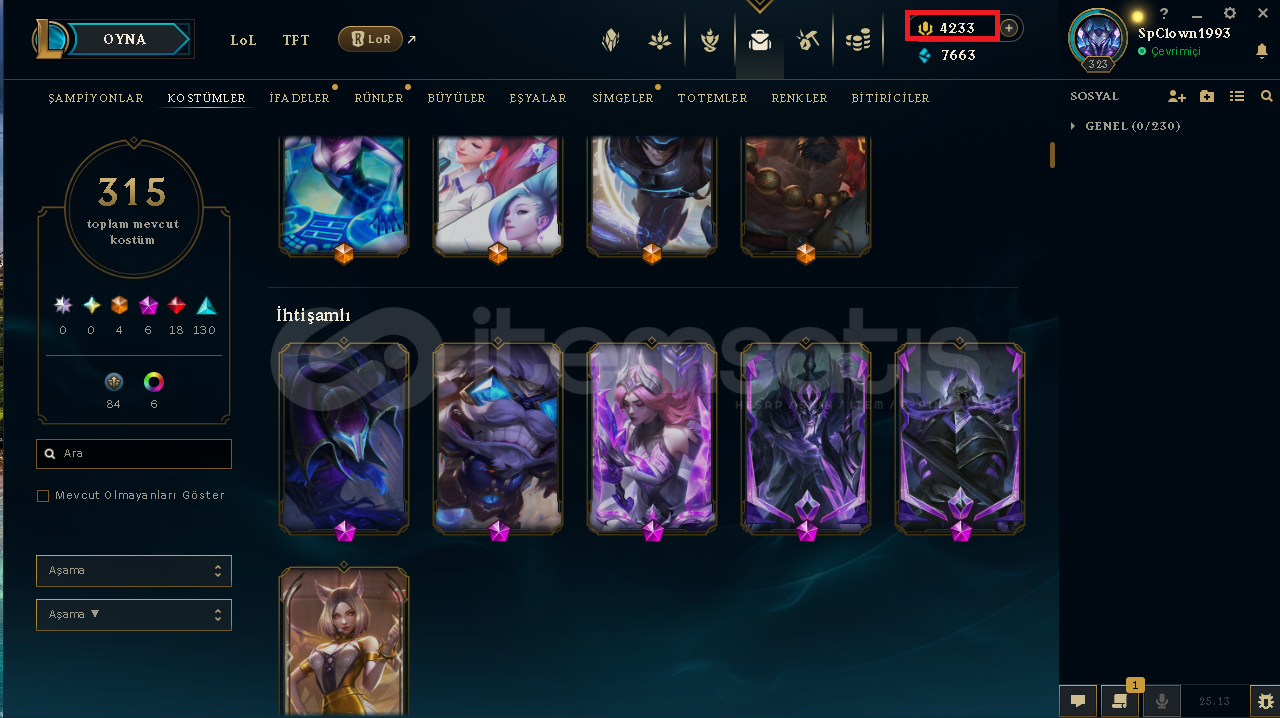Click the social search magnifier icon
Image resolution: width=1280 pixels, height=718 pixels.
[1267, 96]
